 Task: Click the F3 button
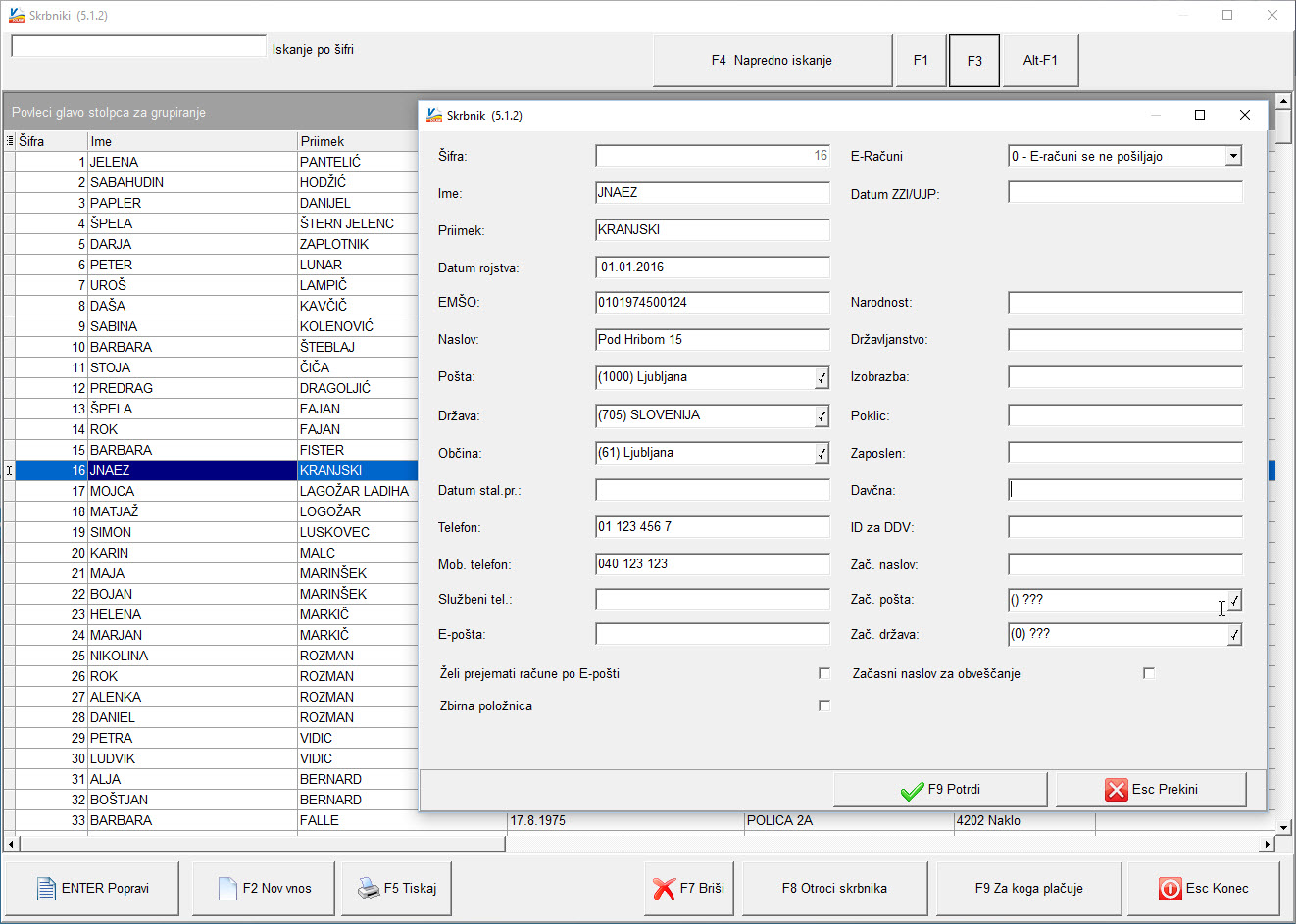[974, 61]
